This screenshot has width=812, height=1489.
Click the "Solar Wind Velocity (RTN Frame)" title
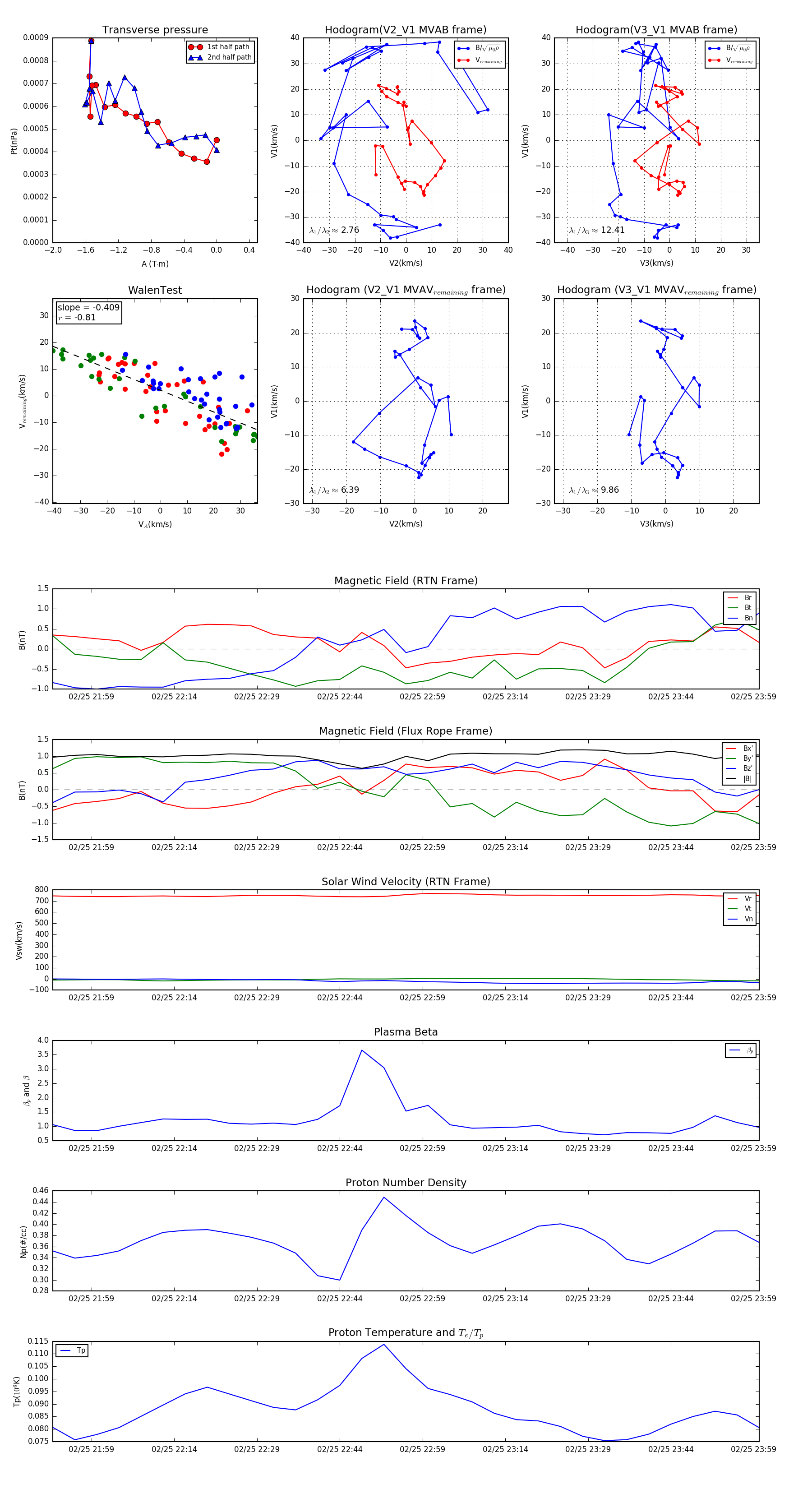(406, 882)
